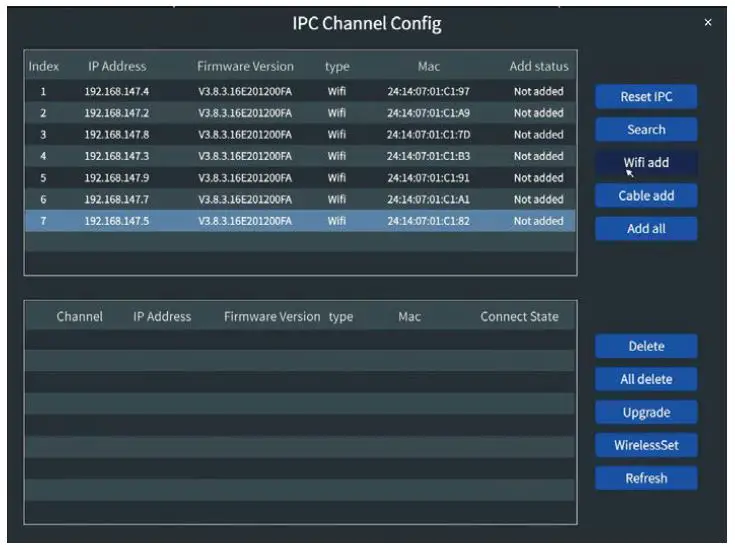This screenshot has width=735, height=550.
Task: Click the Upgrade button
Action: [x=646, y=412]
